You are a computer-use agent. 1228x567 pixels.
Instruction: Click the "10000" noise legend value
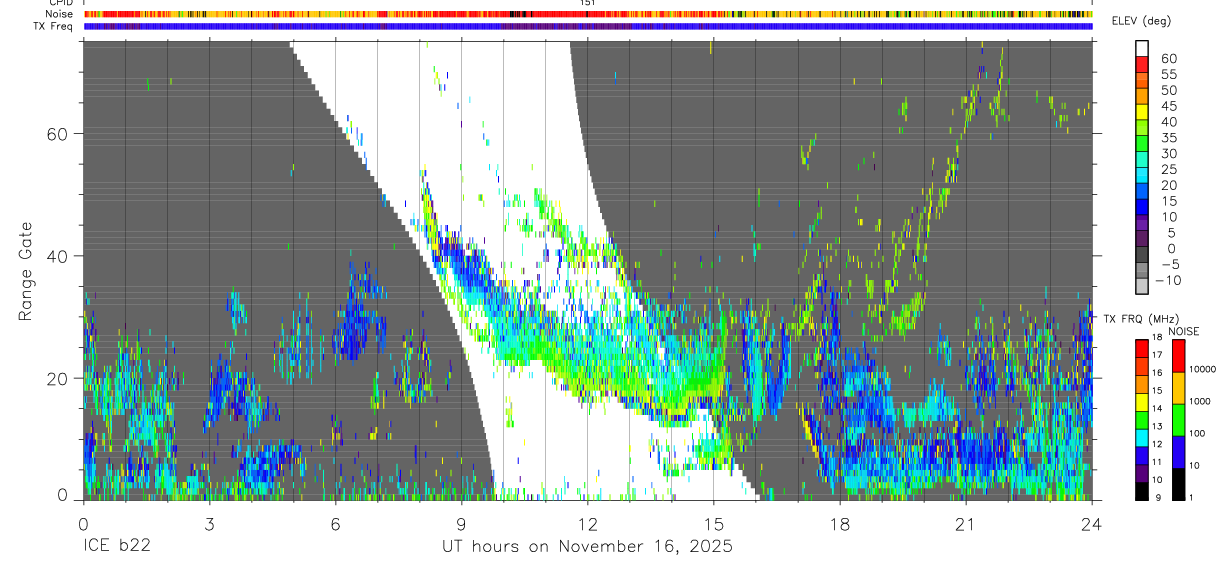tap(1203, 370)
